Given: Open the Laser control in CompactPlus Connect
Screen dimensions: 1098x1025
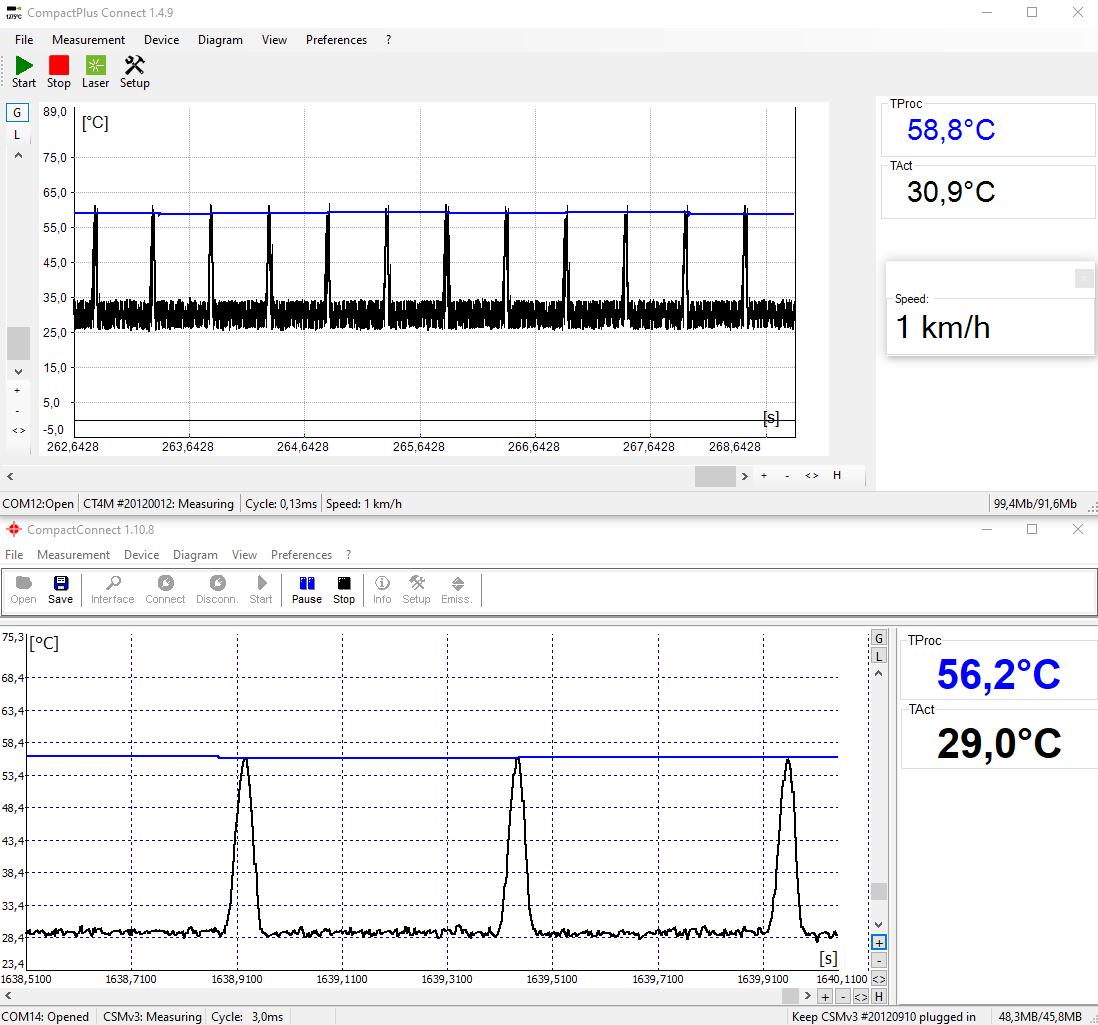Looking at the screenshot, I should click(x=95, y=70).
